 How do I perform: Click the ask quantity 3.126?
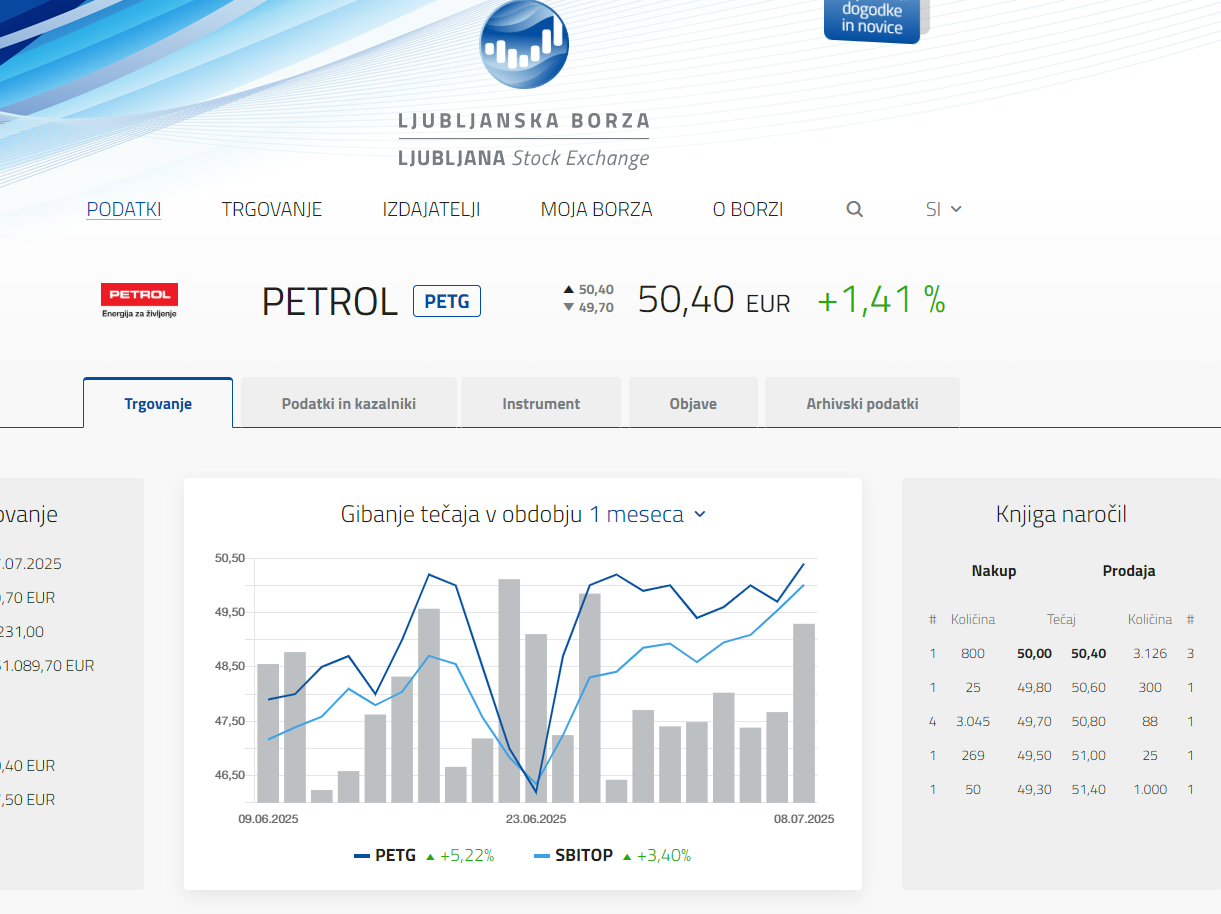click(1150, 653)
